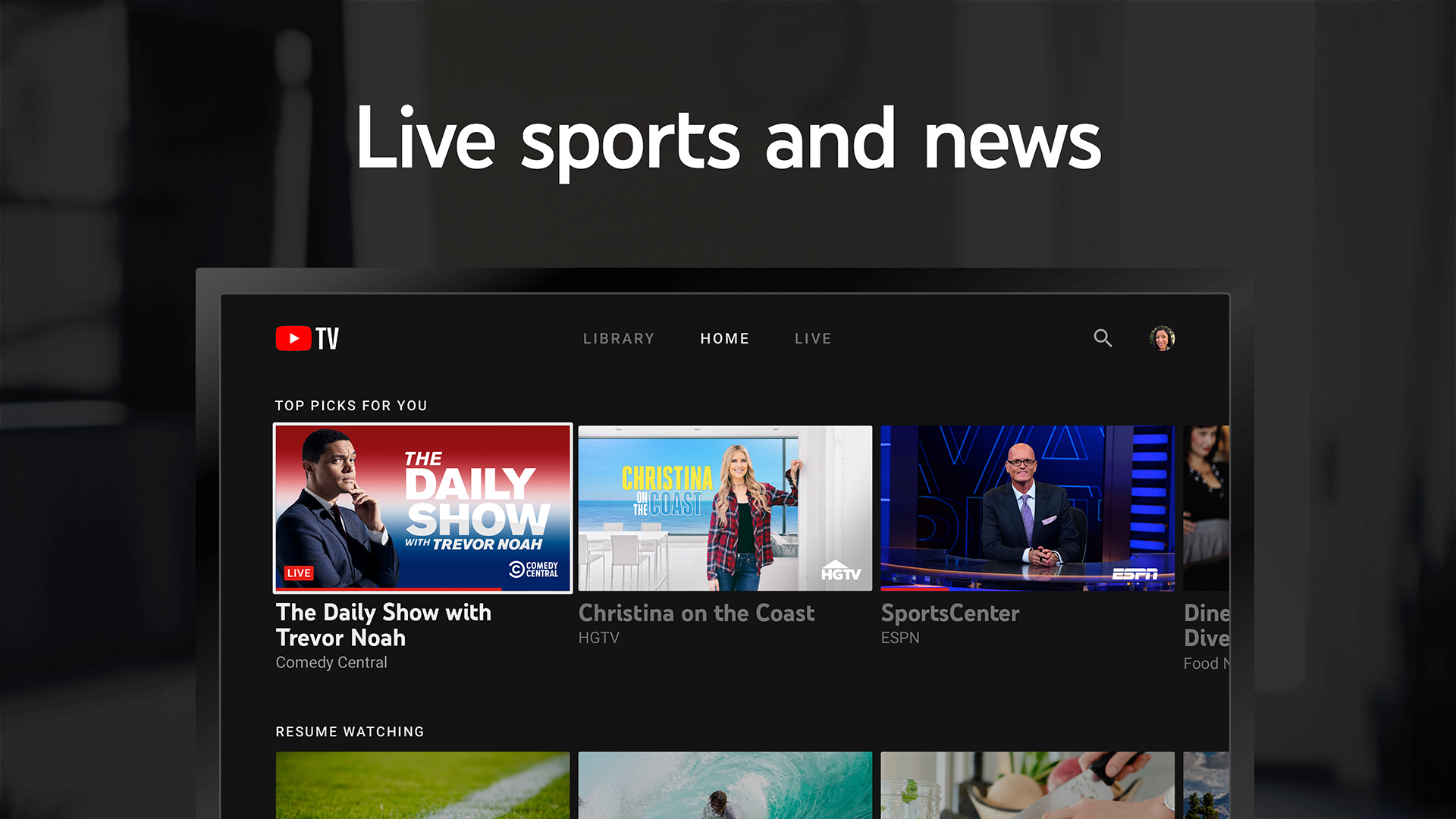Click the red play button in the logo
The image size is (1456, 819).
tap(292, 337)
